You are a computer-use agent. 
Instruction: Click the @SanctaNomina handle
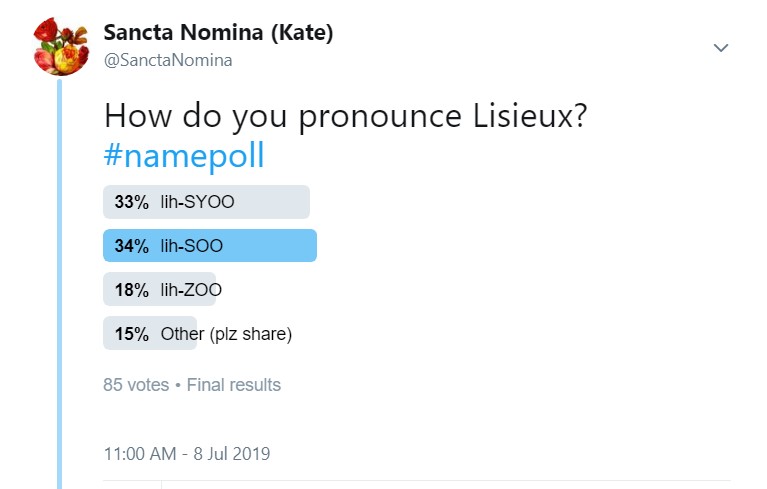point(168,60)
